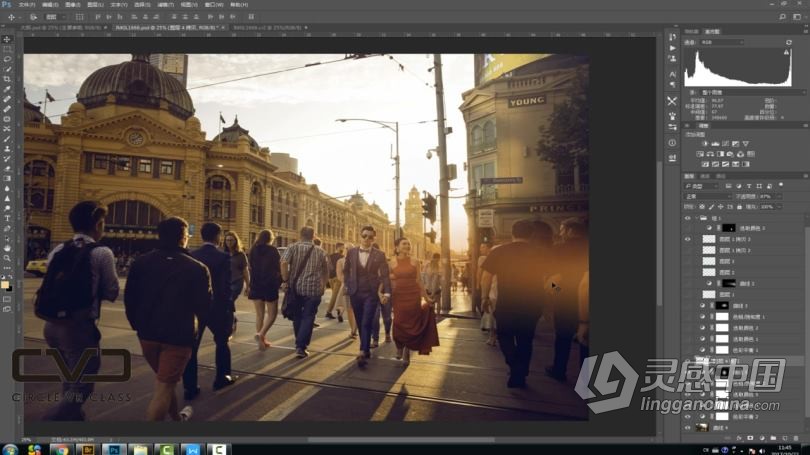The width and height of the screenshot is (810, 455).
Task: Toggle Show Transform Controls in options bar
Action: click(80, 17)
